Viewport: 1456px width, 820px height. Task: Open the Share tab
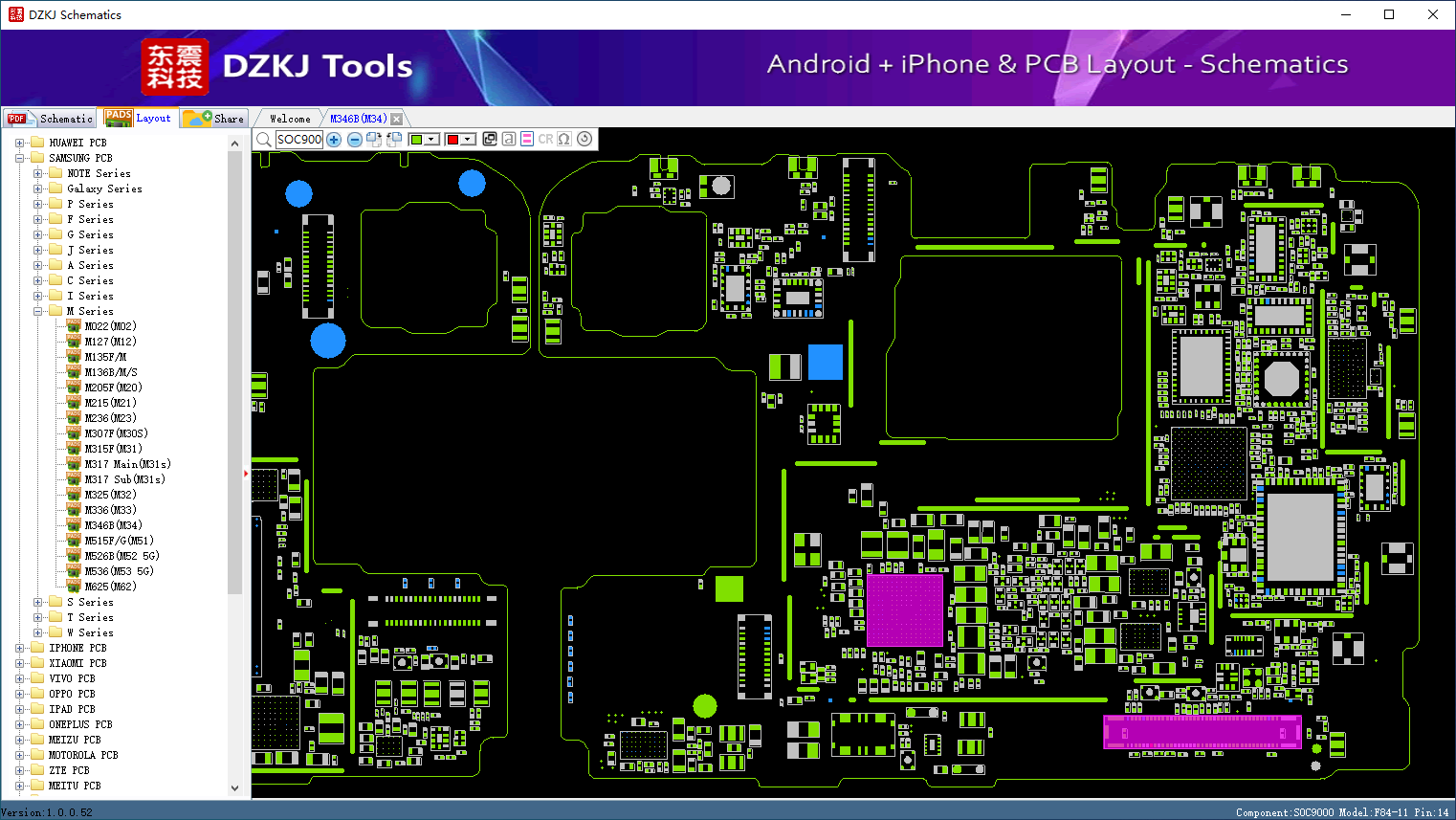pyautogui.click(x=214, y=119)
